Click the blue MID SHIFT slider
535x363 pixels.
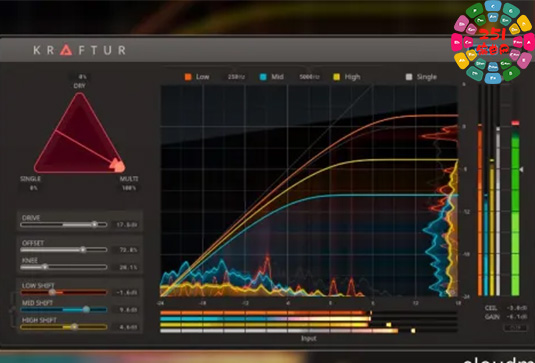(64, 310)
